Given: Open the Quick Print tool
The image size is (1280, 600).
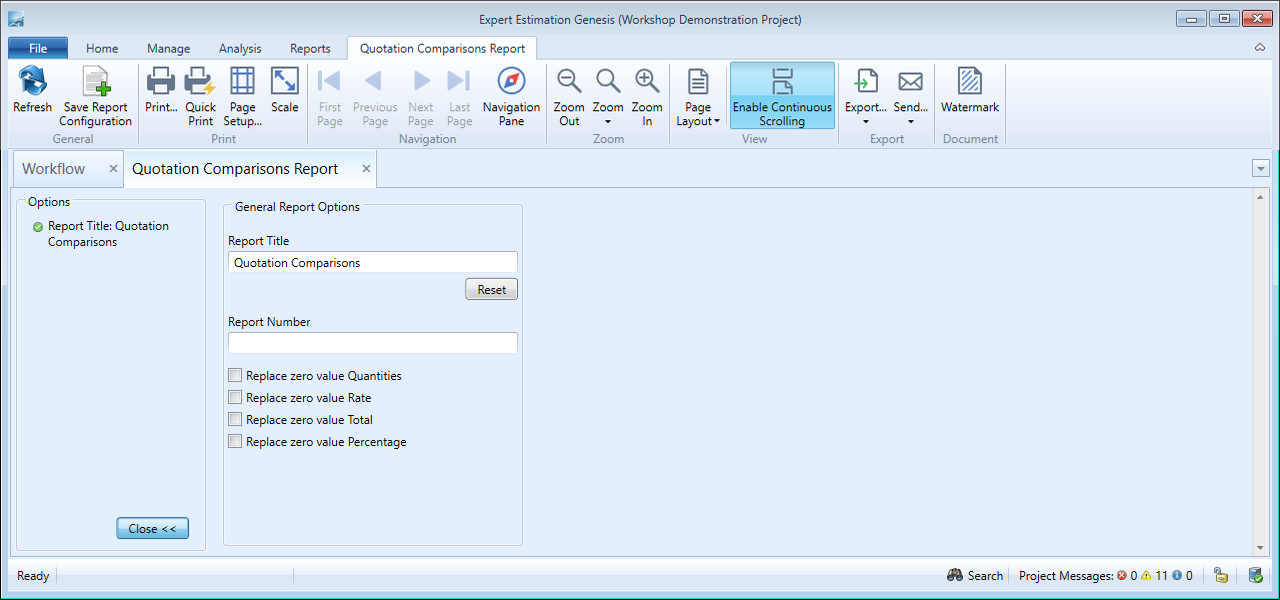Looking at the screenshot, I should pos(200,83).
